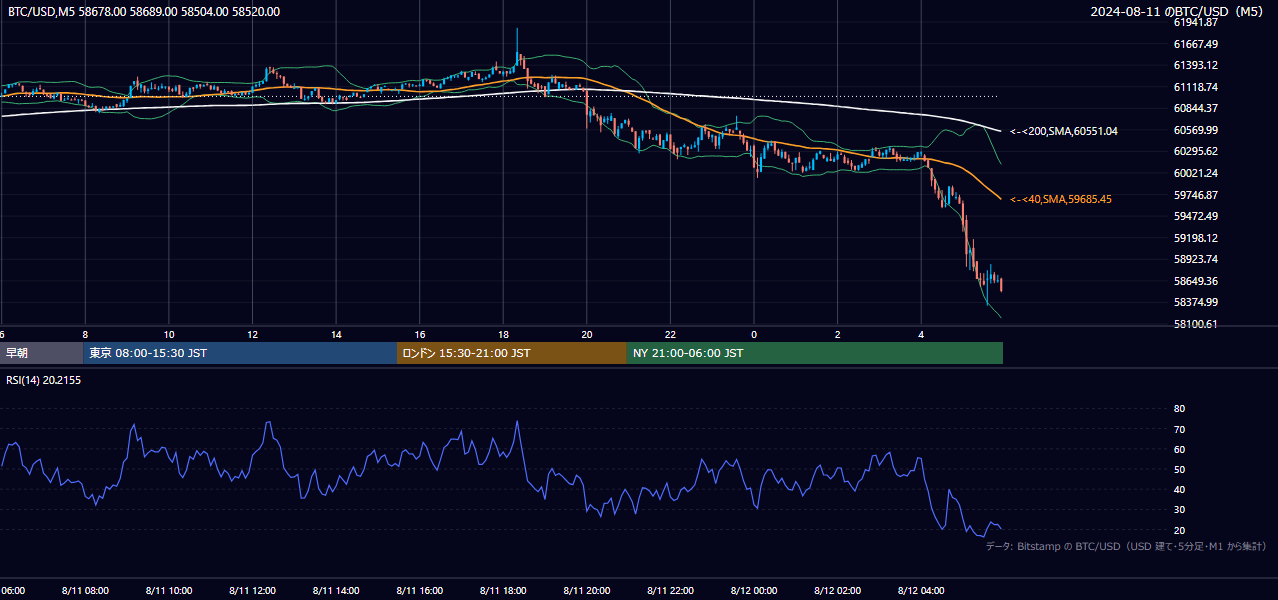Select the NY 21:00-06:00 JST session bar
This screenshot has width=1278, height=600.
[x=815, y=353]
